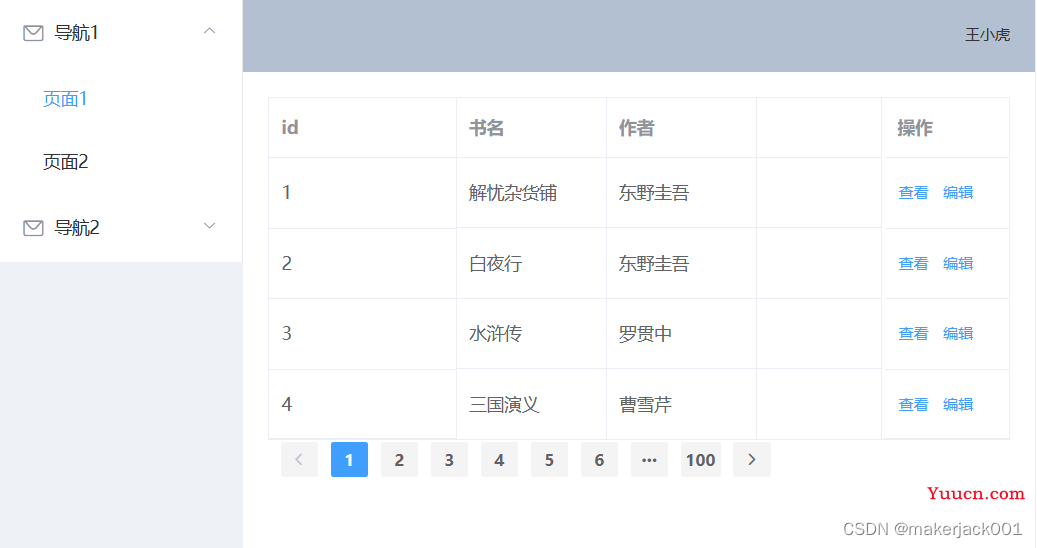Select the book title 水浒传

(495, 333)
